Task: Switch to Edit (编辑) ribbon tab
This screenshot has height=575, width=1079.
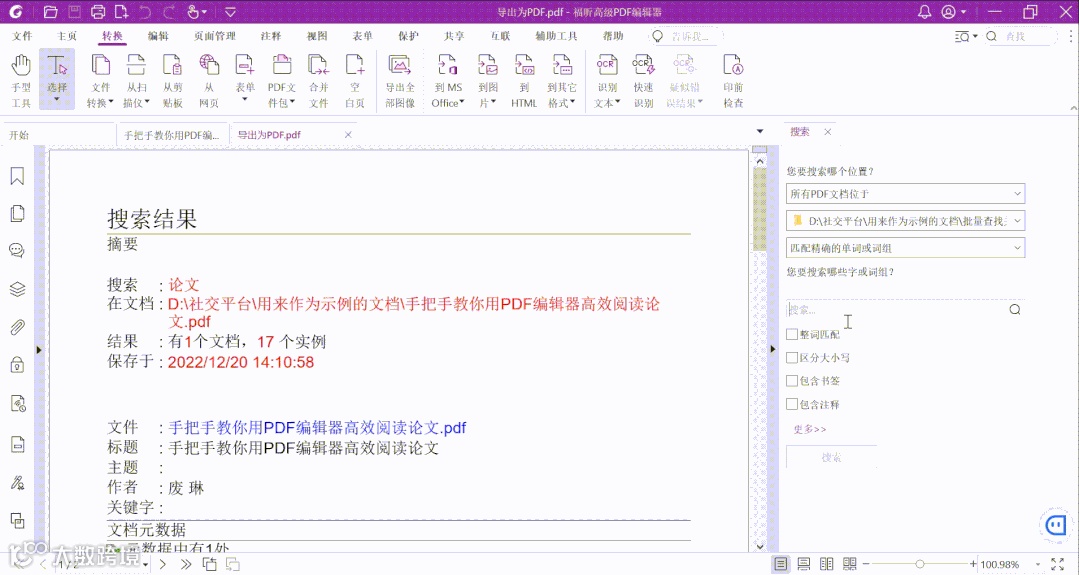Action: [158, 36]
